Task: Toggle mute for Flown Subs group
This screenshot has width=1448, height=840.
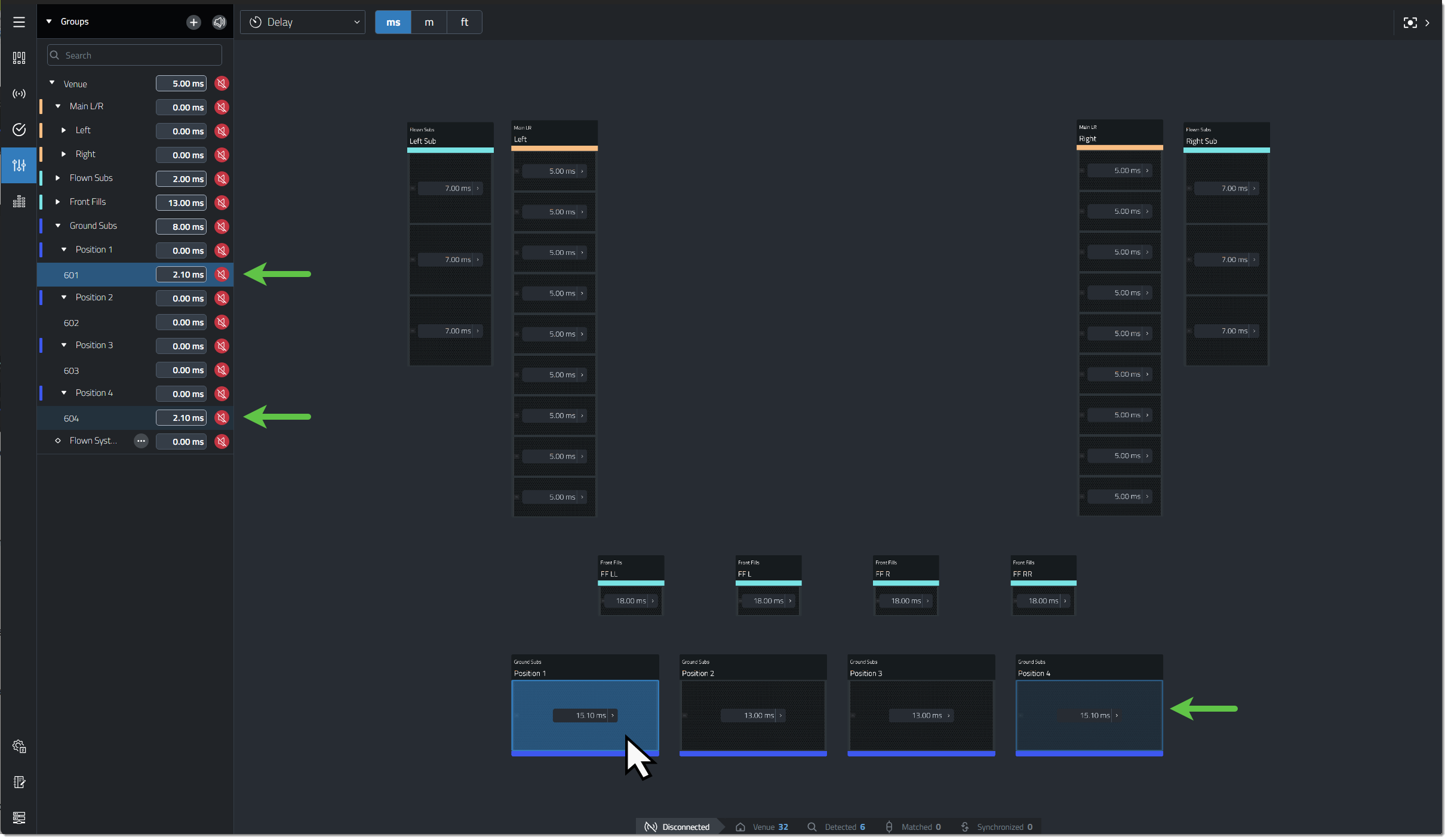Action: click(x=222, y=179)
